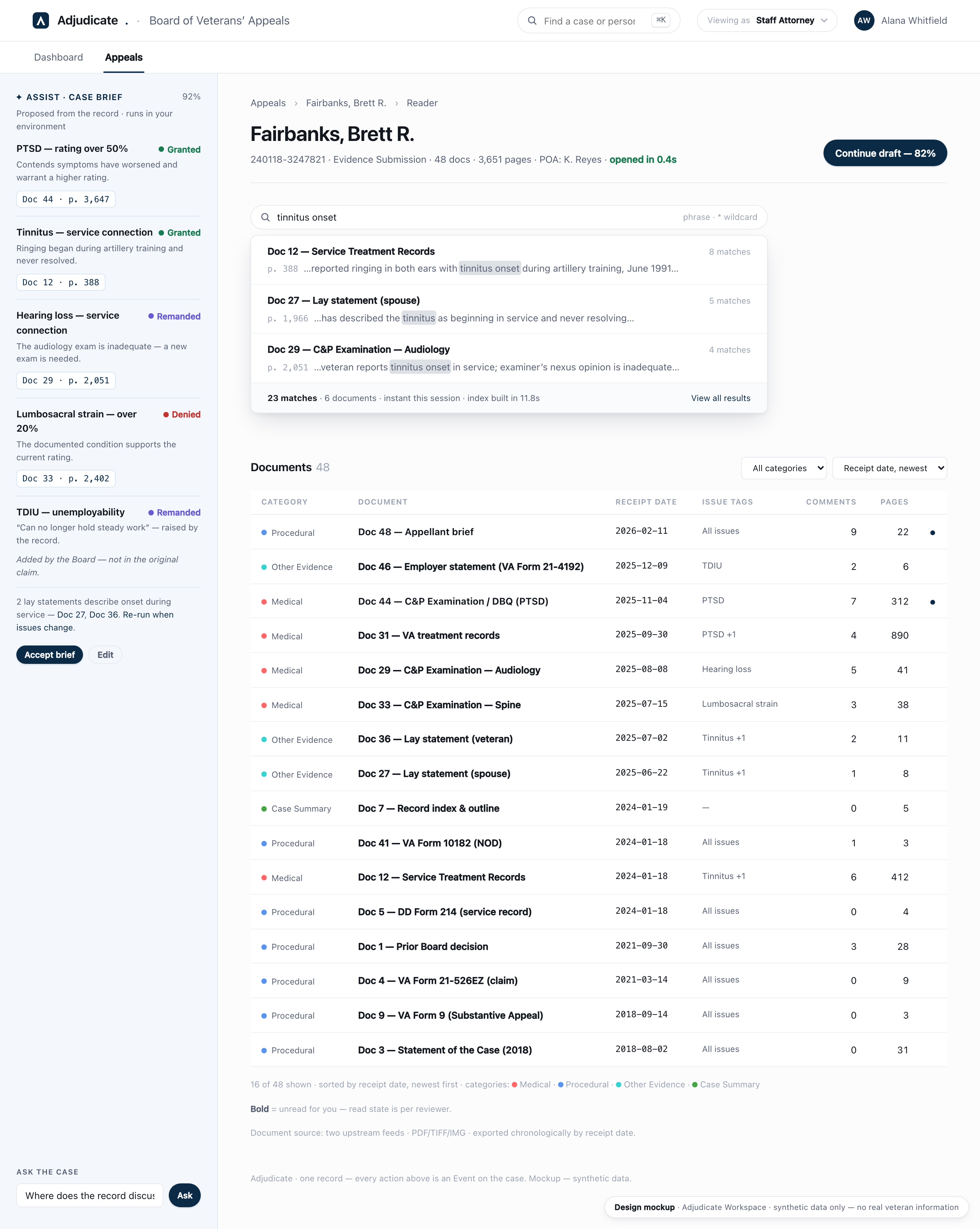
Task: Click the Doc 33 · p. 2,402 citation chip
Action: pyautogui.click(x=66, y=479)
